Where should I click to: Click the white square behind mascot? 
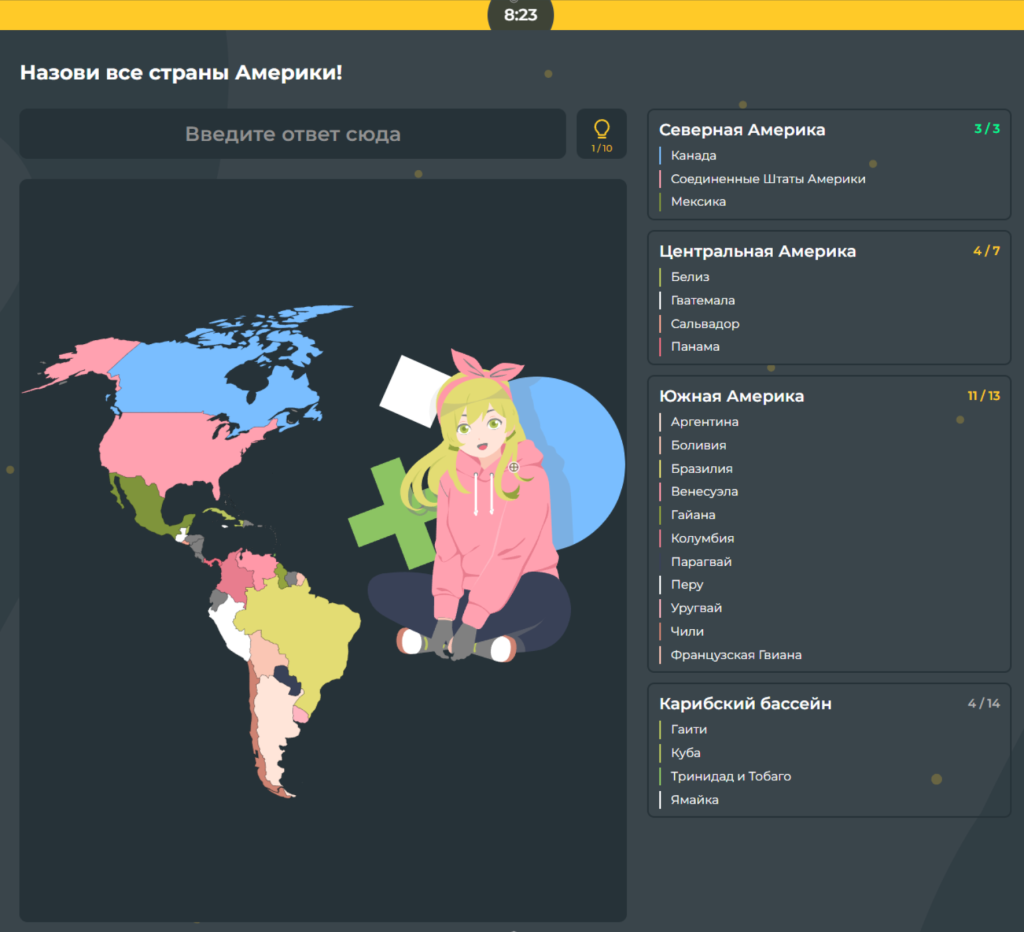(x=410, y=385)
